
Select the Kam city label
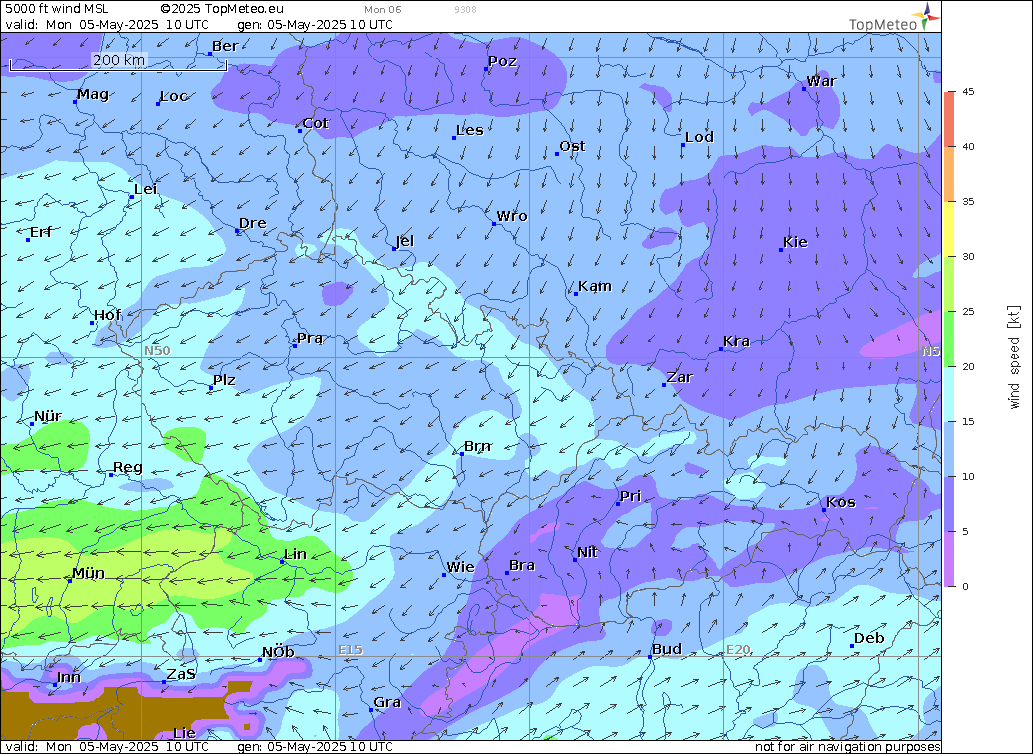pyautogui.click(x=595, y=286)
